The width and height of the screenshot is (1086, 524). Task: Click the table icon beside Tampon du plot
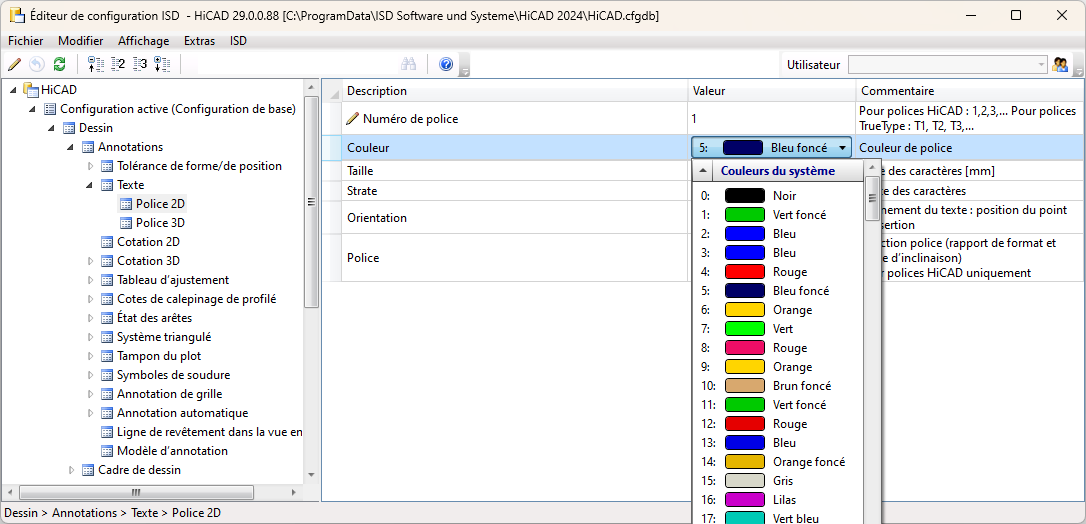coord(107,356)
